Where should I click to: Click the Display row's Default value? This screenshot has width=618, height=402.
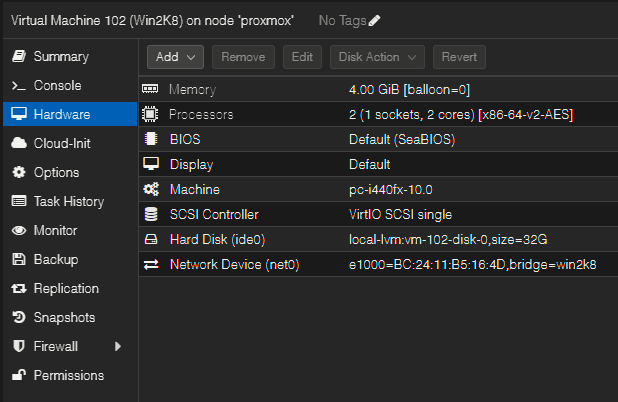(369, 164)
